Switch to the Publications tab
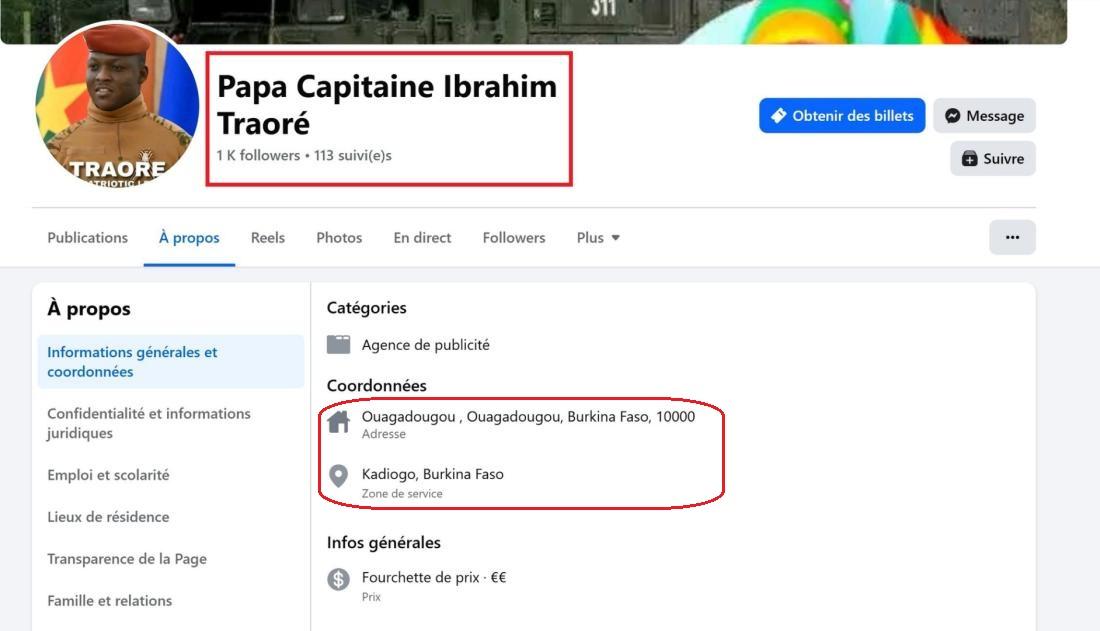Image resolution: width=1100 pixels, height=631 pixels. click(88, 238)
